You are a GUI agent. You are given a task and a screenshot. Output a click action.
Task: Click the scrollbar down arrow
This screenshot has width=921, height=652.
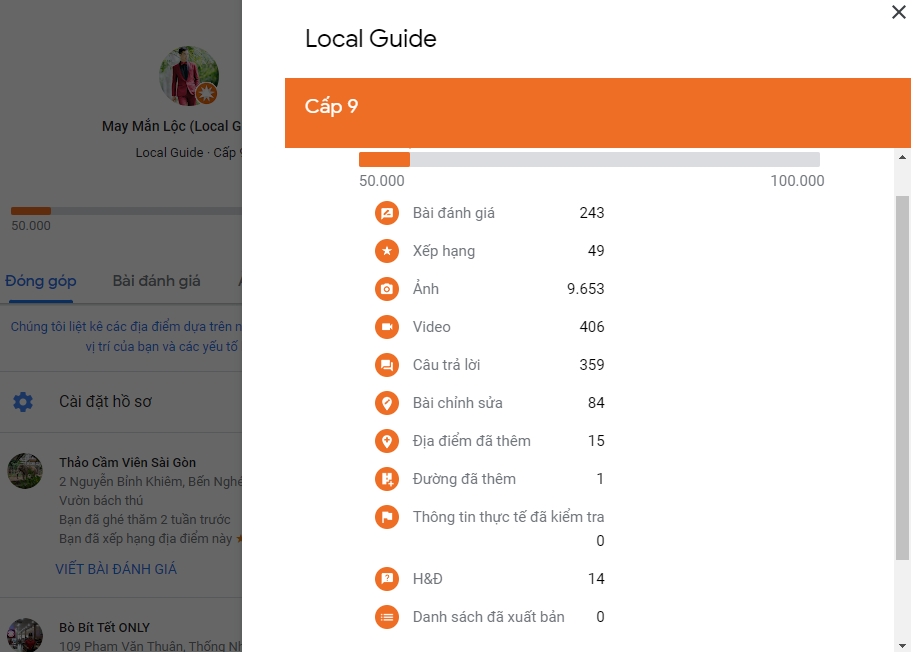[902, 646]
